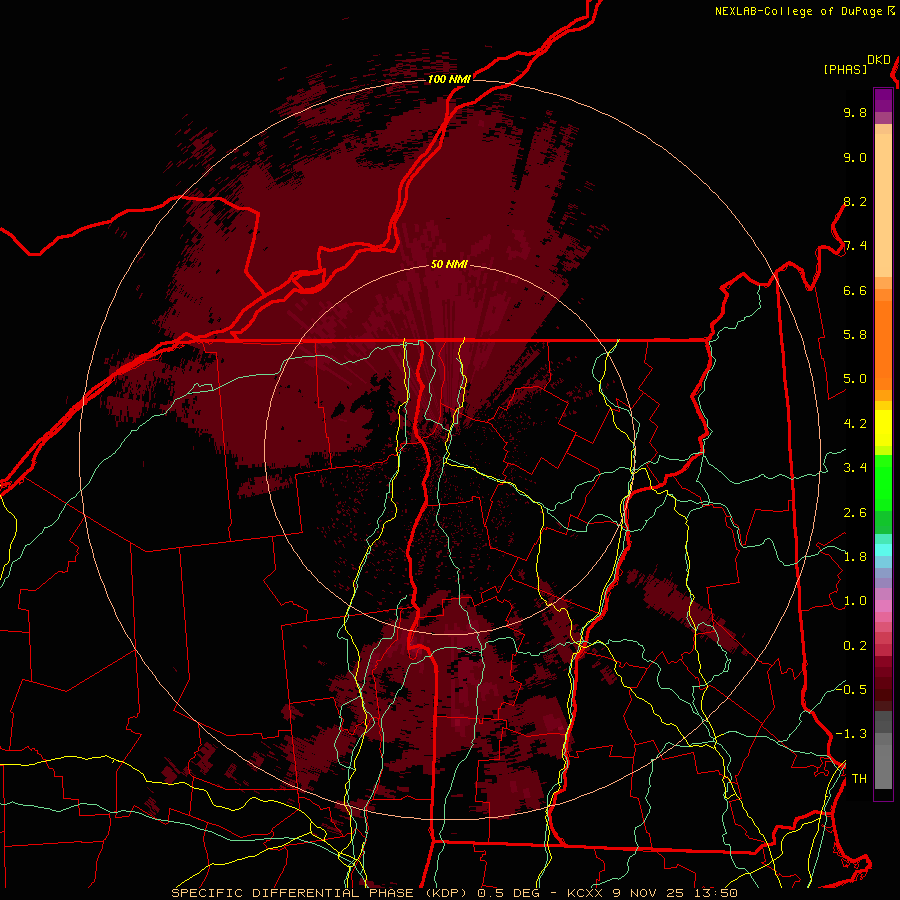Click the cyan color bar segment
Image resolution: width=900 pixels, height=900 pixels.
click(x=883, y=550)
